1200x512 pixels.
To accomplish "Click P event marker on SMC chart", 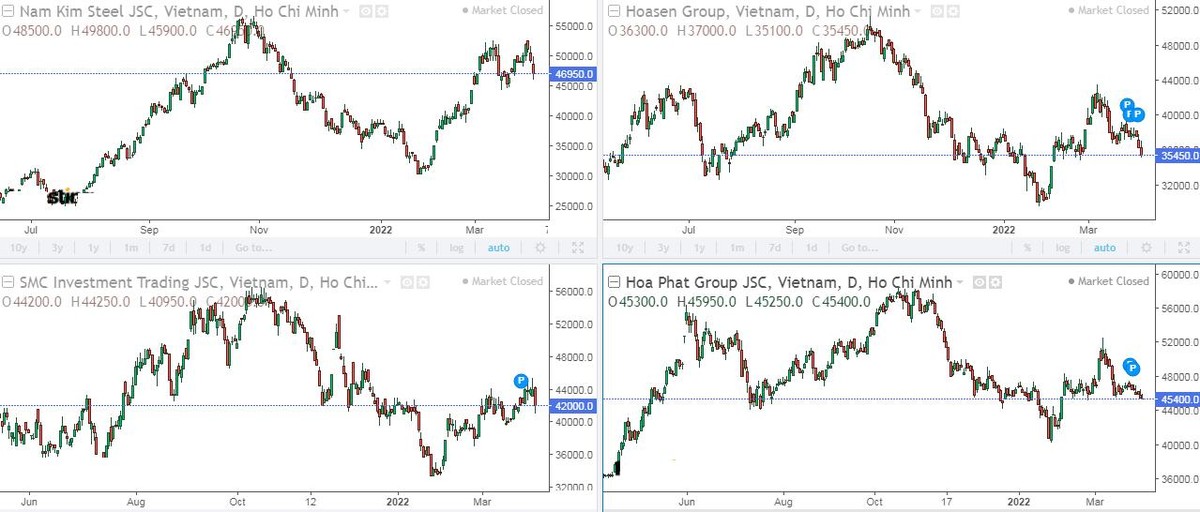I will pyautogui.click(x=520, y=380).
